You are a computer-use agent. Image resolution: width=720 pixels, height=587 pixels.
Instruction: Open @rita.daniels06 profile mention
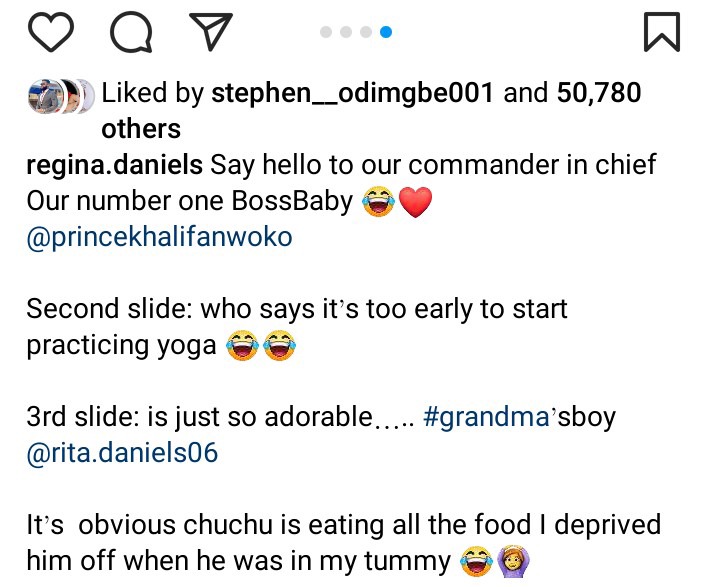[x=122, y=453]
